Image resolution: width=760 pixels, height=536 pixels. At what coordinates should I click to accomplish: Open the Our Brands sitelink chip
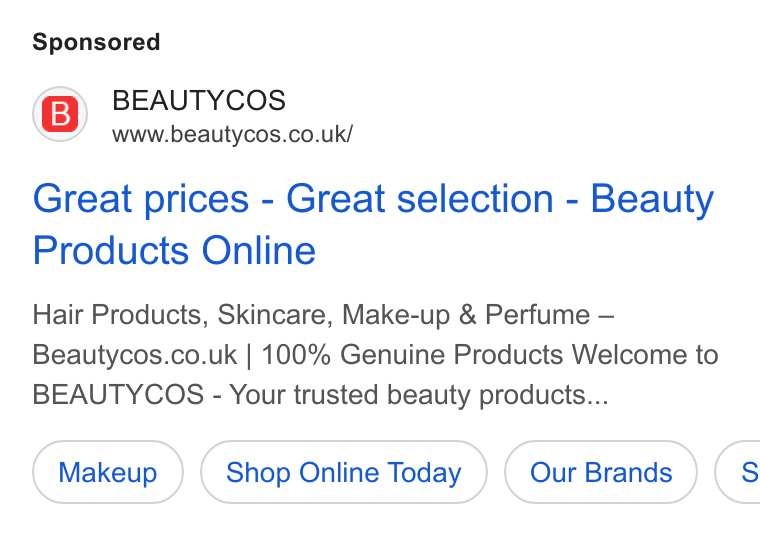tap(601, 472)
